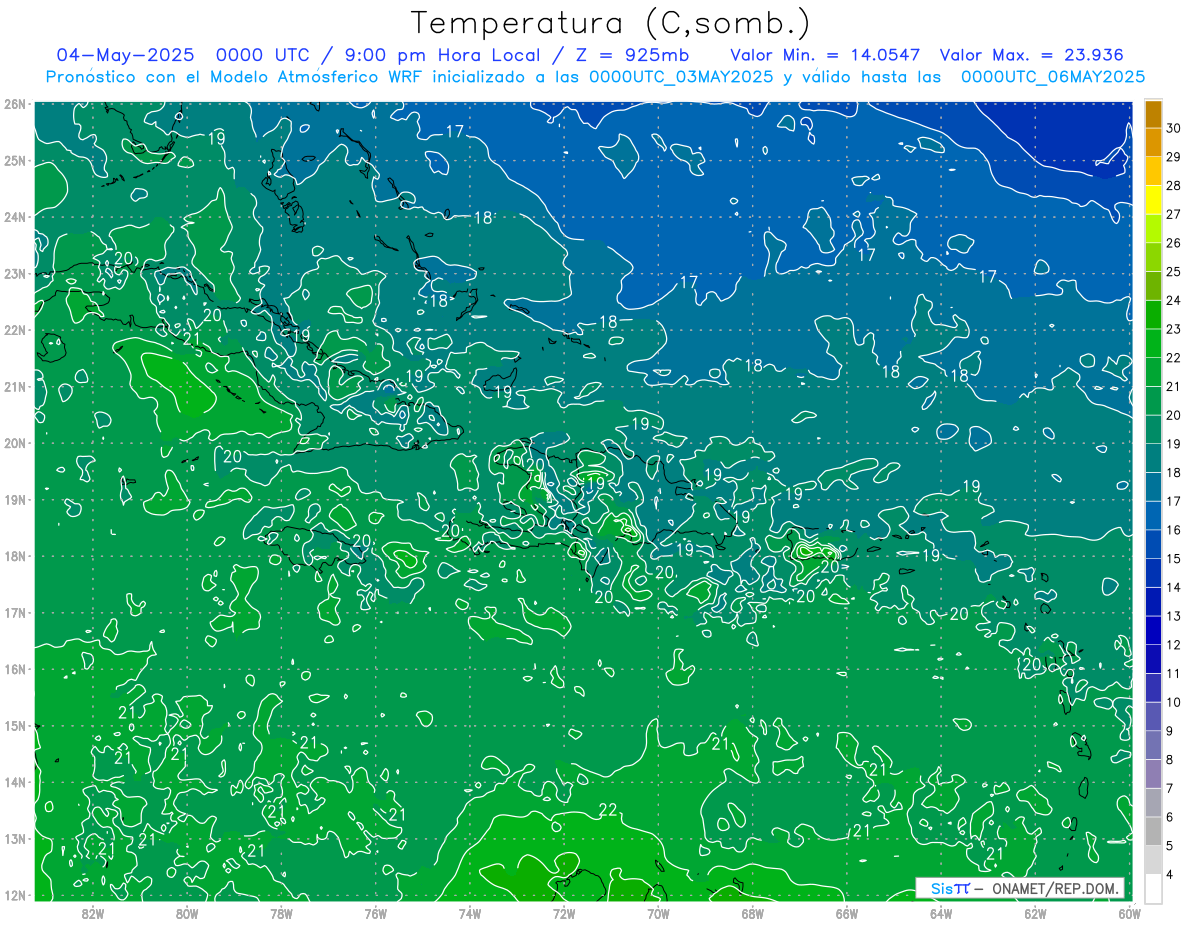Image resolution: width=1200 pixels, height=927 pixels.
Task: Click the '17N' latitude label
Action: coord(14,612)
